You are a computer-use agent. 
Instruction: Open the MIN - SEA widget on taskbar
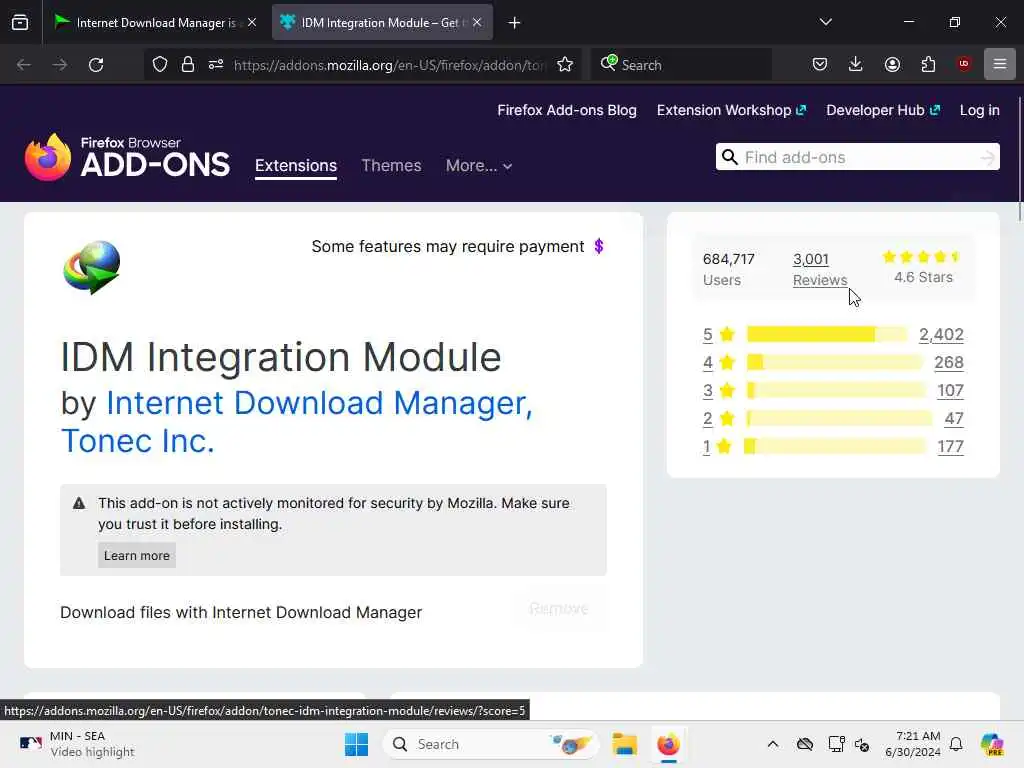pos(77,744)
